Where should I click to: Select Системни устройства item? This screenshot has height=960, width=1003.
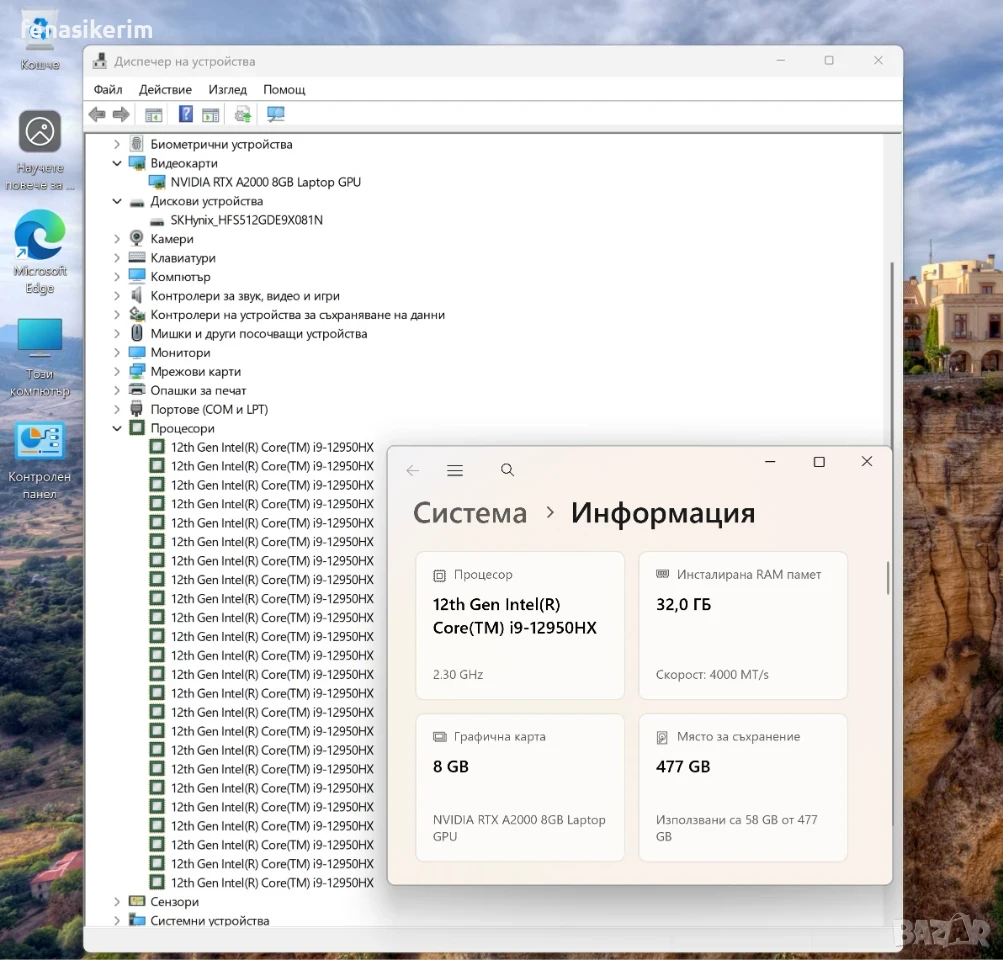pos(209,921)
